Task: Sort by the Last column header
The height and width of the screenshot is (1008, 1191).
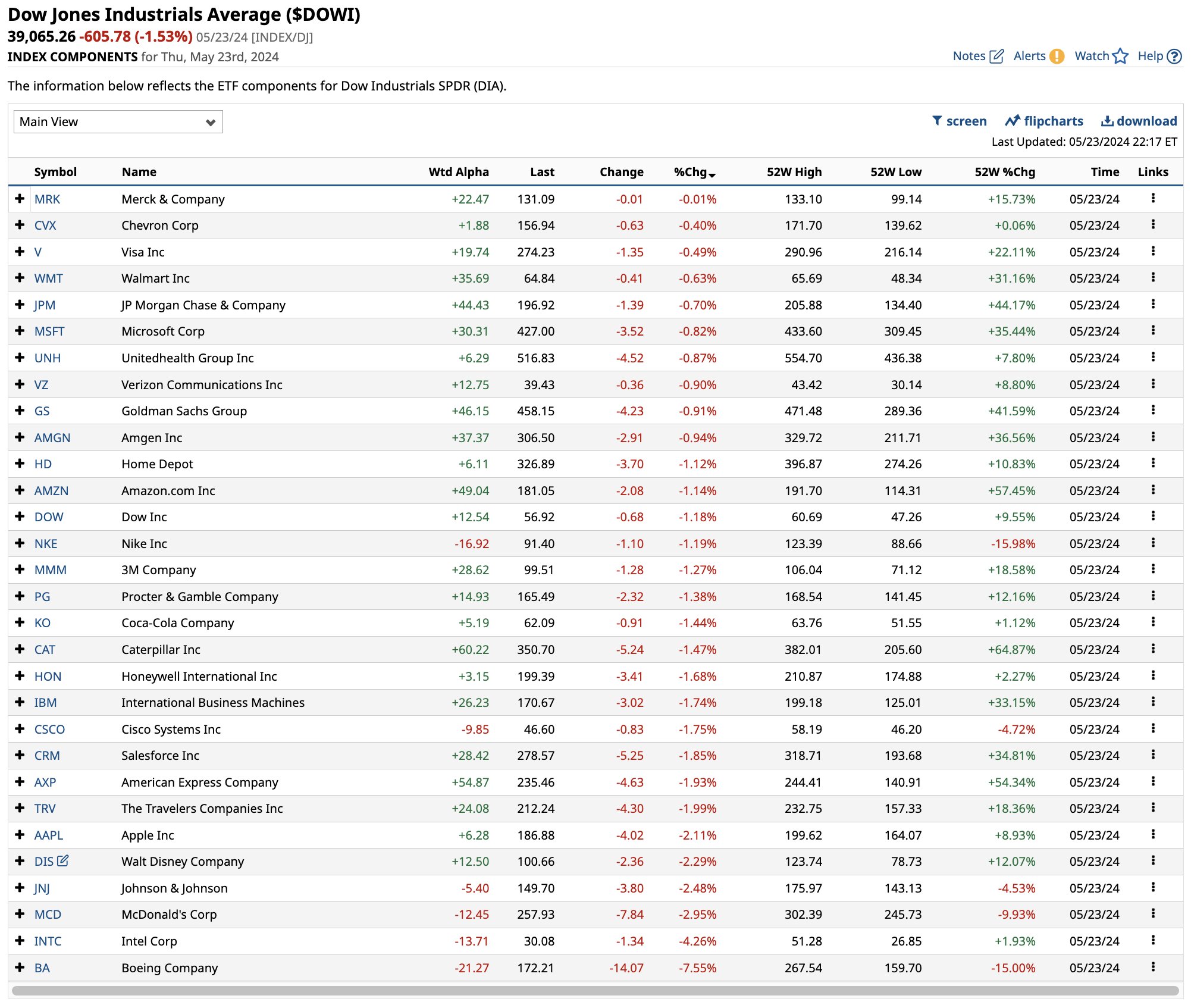Action: coord(542,172)
